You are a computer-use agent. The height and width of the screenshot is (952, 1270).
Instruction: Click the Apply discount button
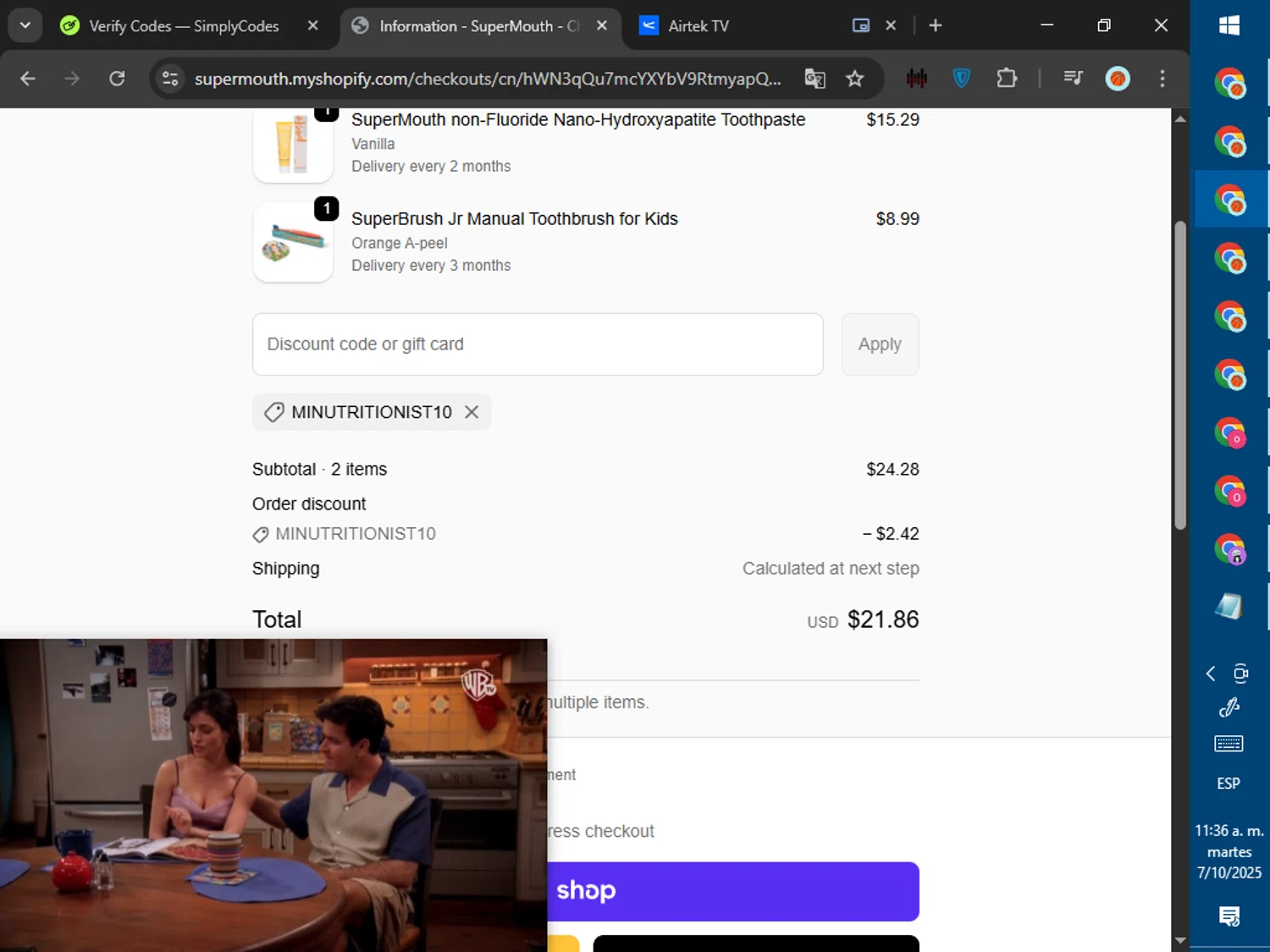[x=880, y=344]
